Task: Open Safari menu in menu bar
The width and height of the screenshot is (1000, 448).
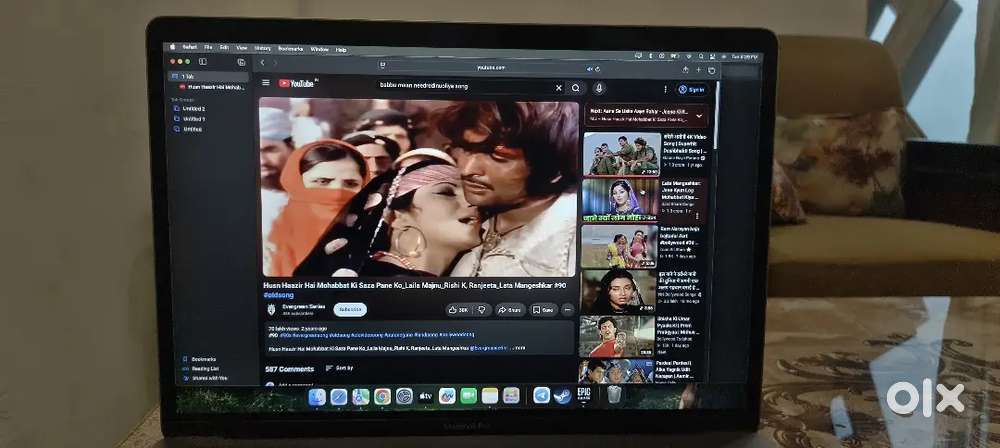Action: click(189, 47)
